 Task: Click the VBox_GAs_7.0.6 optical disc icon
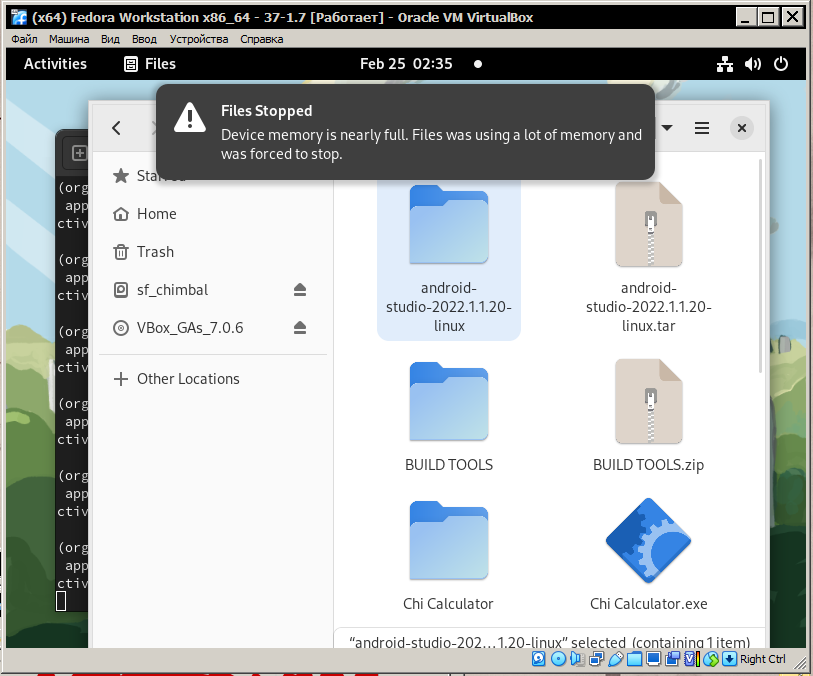(x=121, y=328)
